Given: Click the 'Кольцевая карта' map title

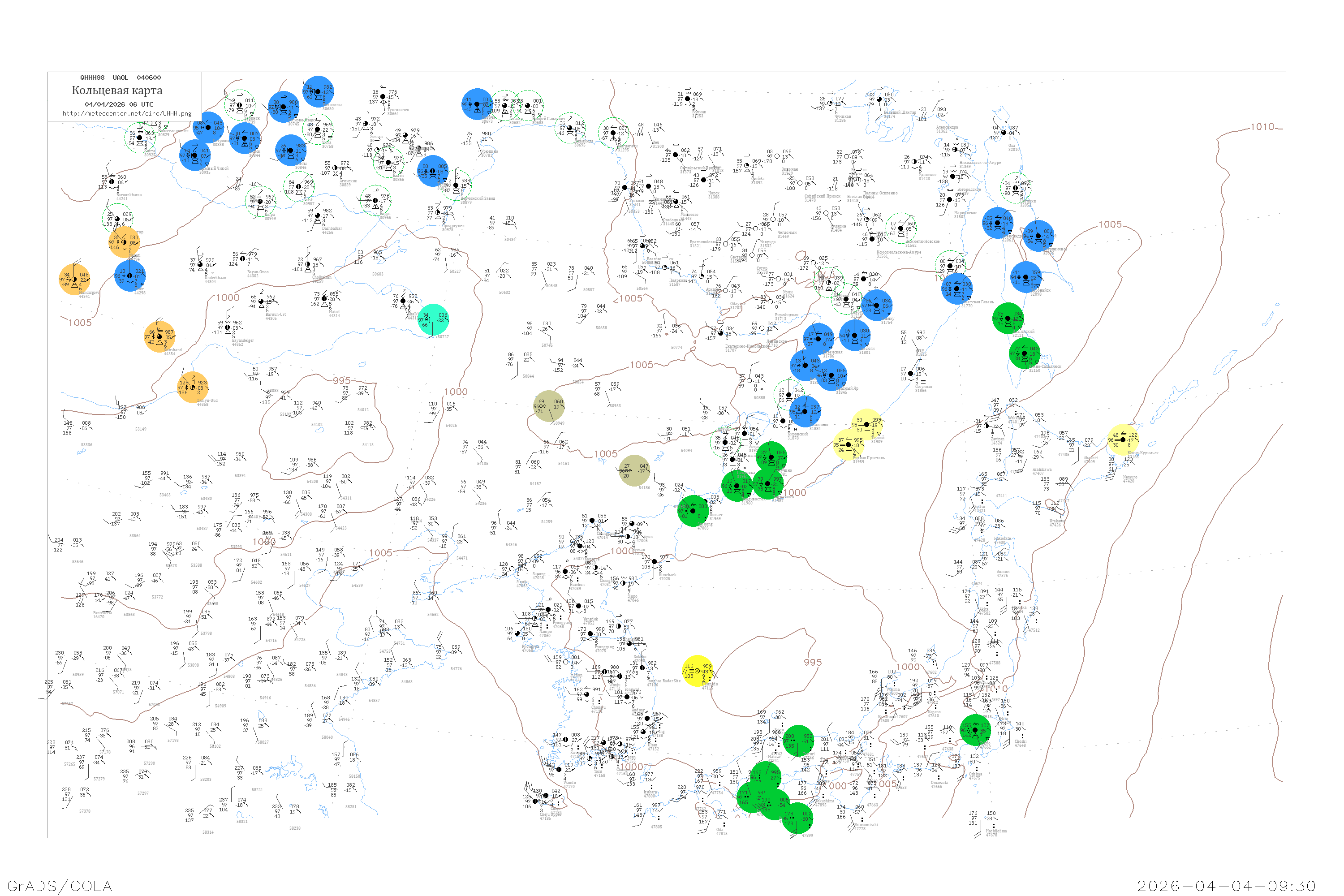Looking at the screenshot, I should point(117,90).
